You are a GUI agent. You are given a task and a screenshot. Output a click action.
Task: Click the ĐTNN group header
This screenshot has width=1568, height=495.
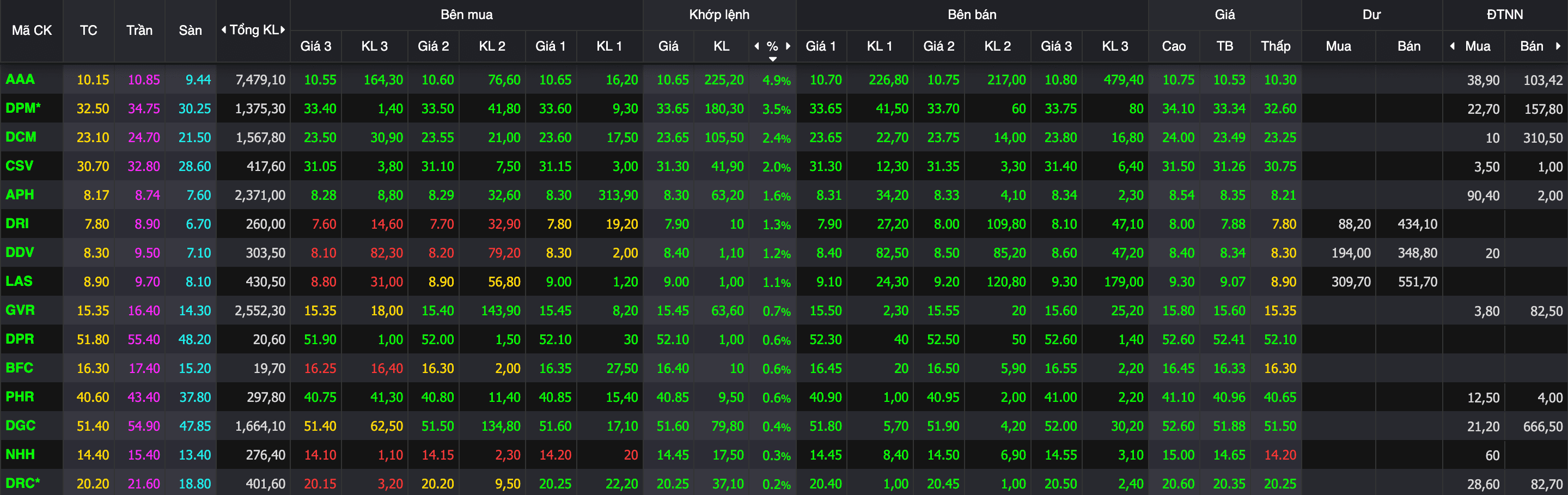click(x=1505, y=15)
